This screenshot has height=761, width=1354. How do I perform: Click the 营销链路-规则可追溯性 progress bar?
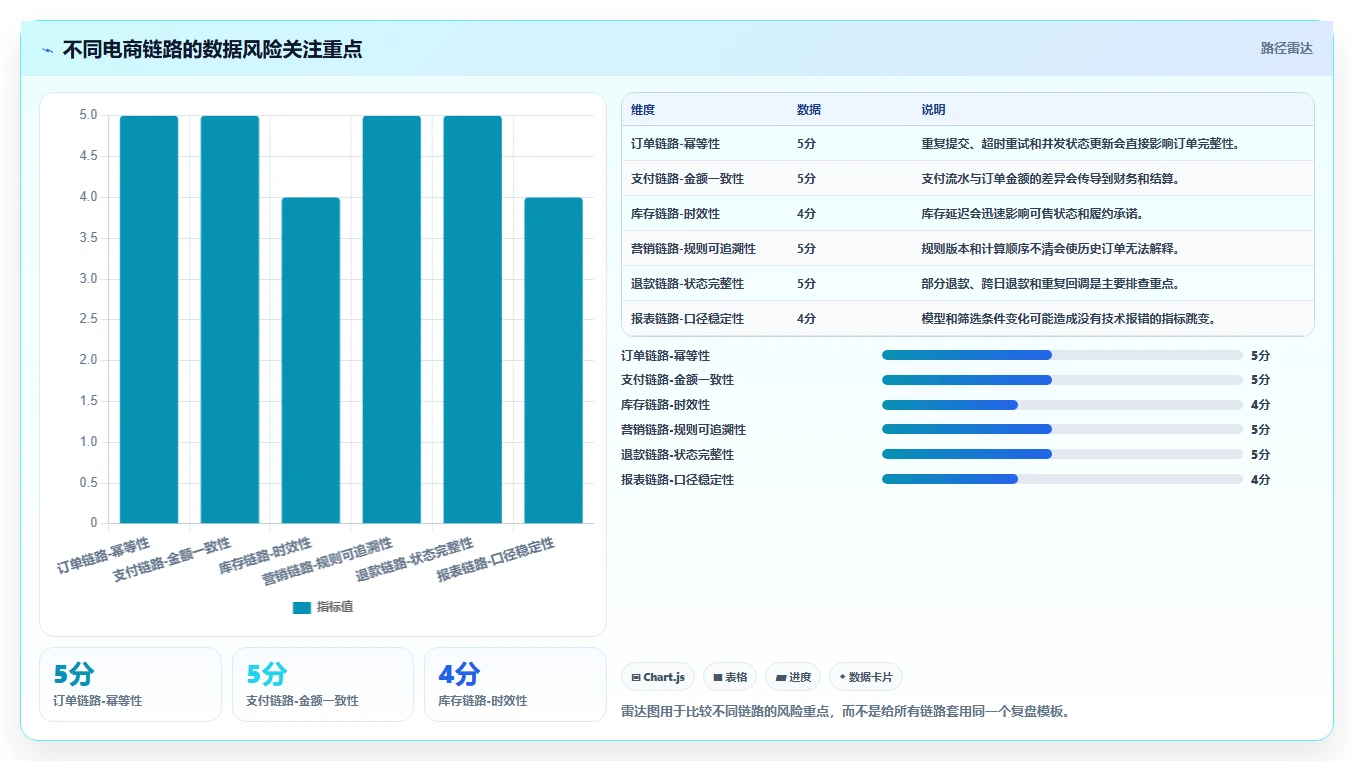point(1062,429)
